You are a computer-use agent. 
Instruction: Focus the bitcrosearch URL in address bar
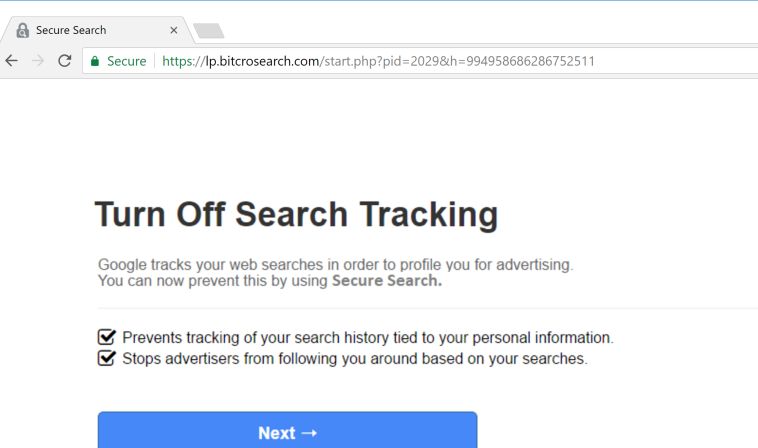(378, 61)
